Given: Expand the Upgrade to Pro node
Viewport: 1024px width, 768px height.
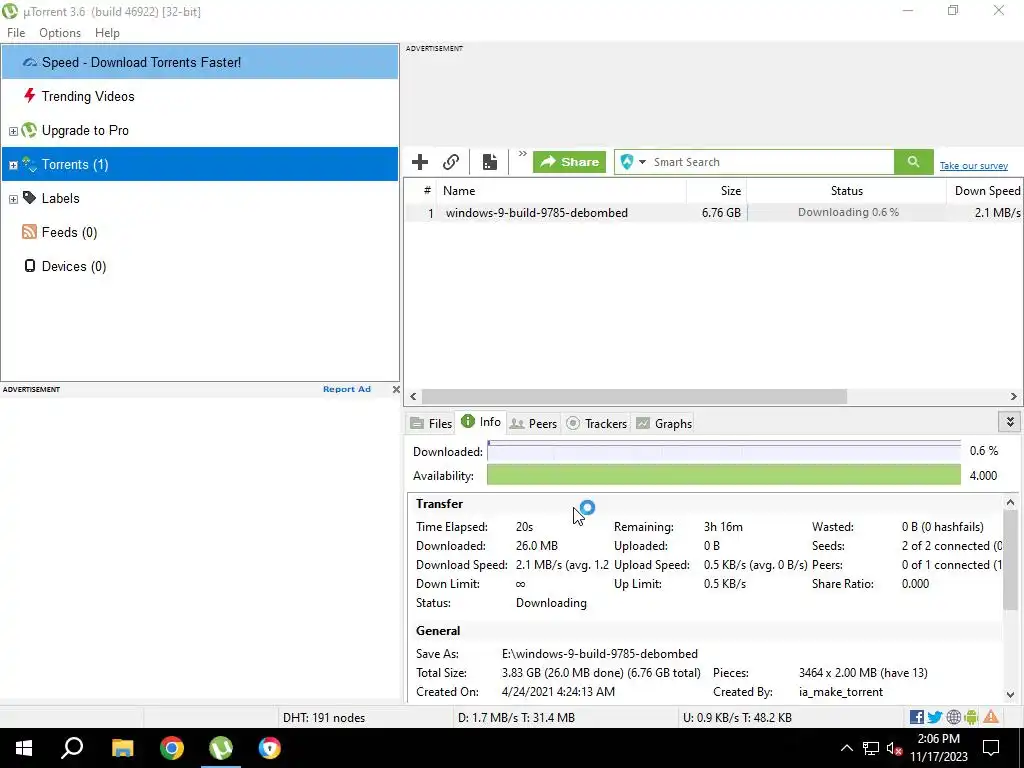Looking at the screenshot, I should [13, 131].
